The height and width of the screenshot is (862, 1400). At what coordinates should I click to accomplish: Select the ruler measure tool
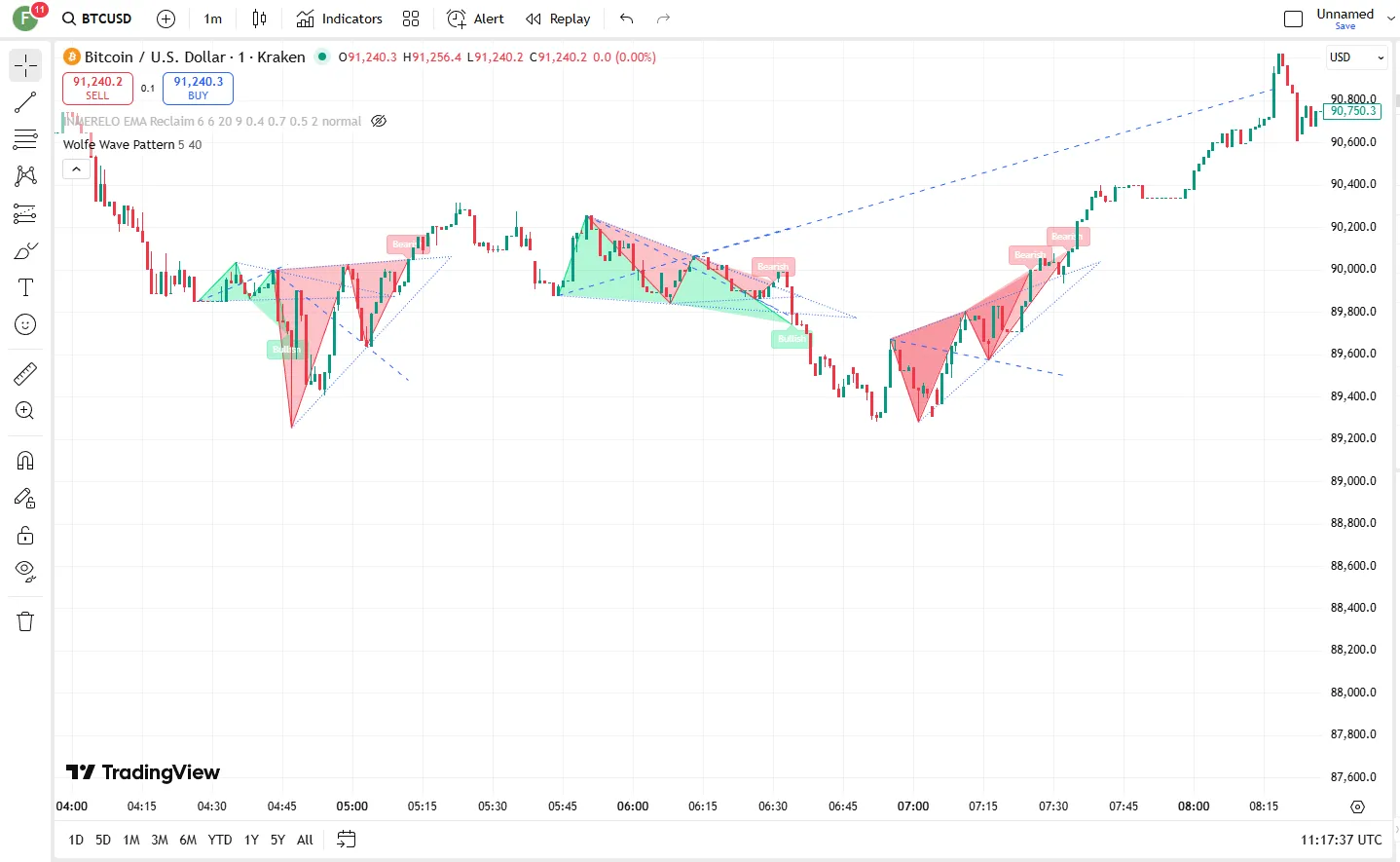coord(25,373)
